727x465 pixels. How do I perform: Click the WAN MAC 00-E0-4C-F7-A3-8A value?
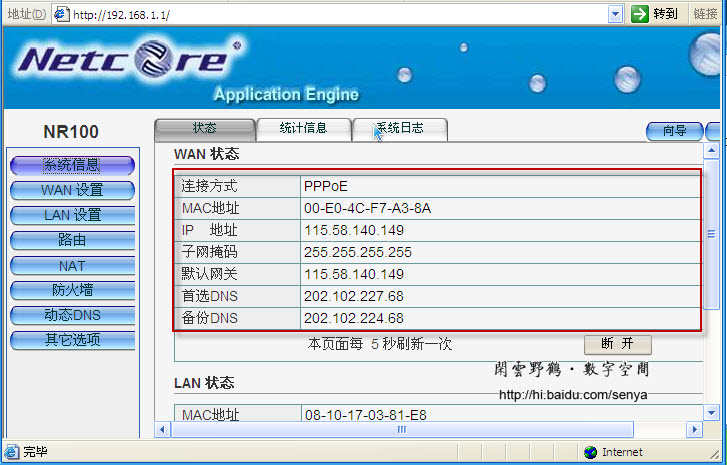pos(368,209)
